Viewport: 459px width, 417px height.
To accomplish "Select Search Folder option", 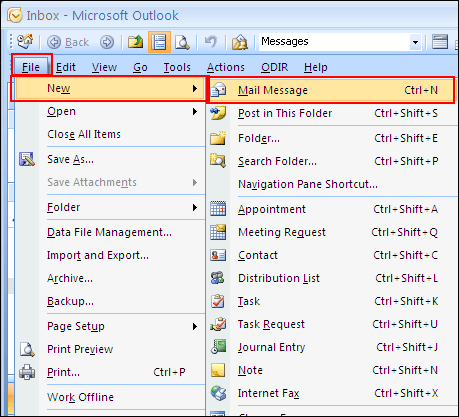I will coord(332,161).
